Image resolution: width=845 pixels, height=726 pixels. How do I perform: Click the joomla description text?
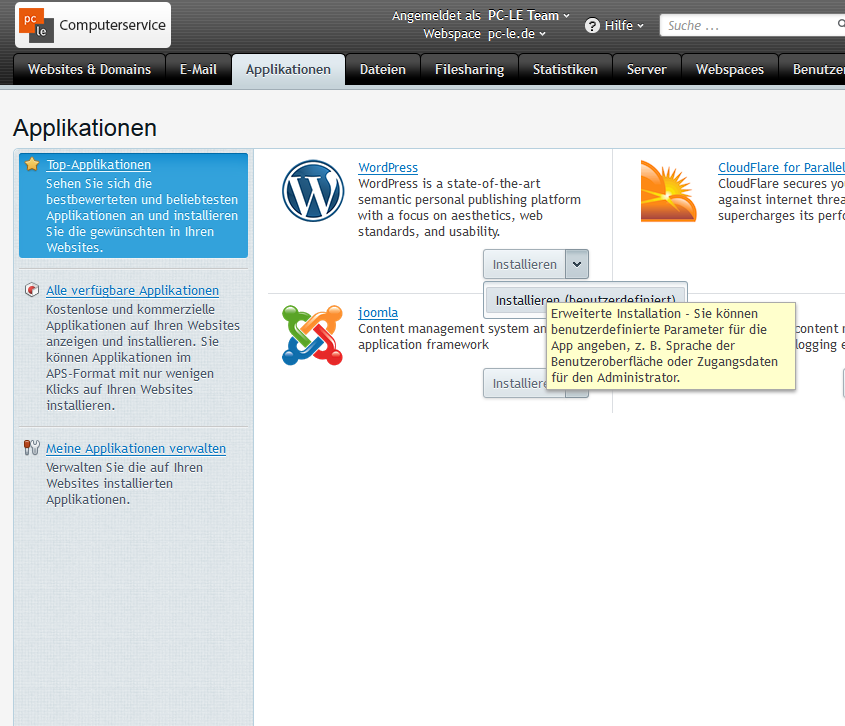point(452,336)
